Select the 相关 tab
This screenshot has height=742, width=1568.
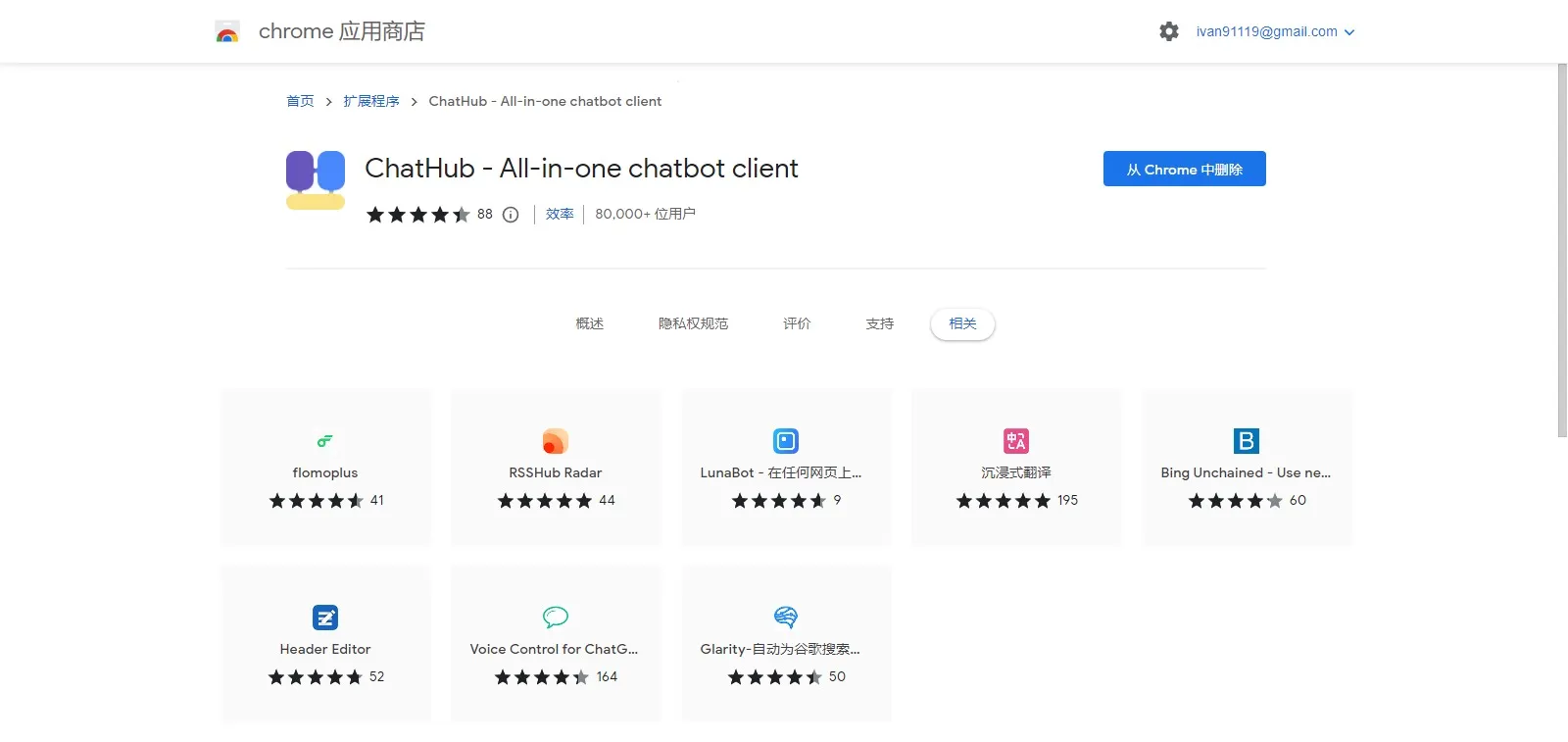coord(962,323)
